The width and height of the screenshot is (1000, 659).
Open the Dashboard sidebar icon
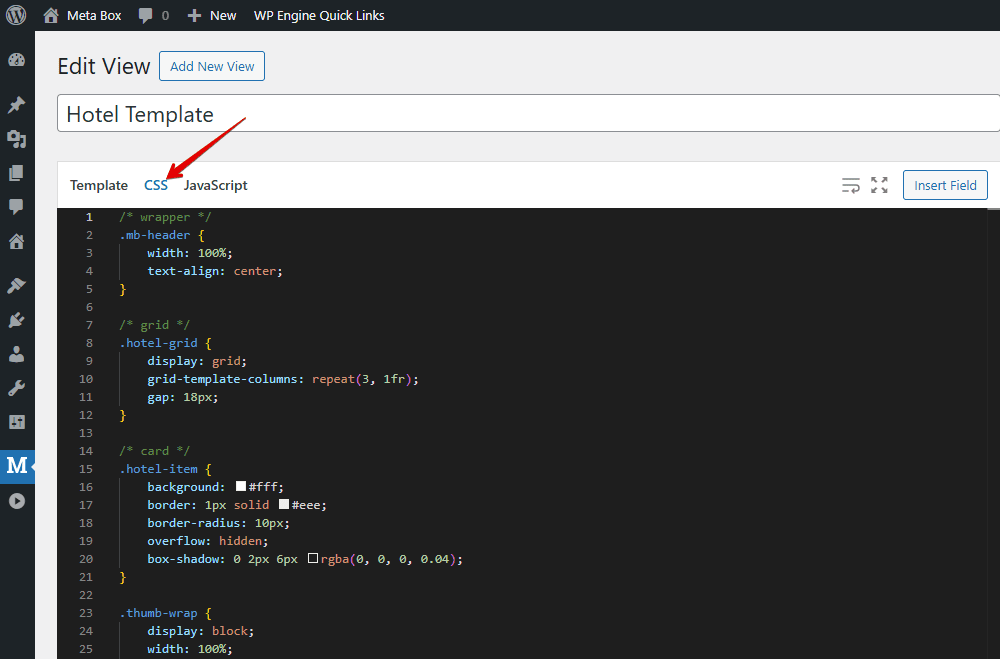tap(16, 60)
